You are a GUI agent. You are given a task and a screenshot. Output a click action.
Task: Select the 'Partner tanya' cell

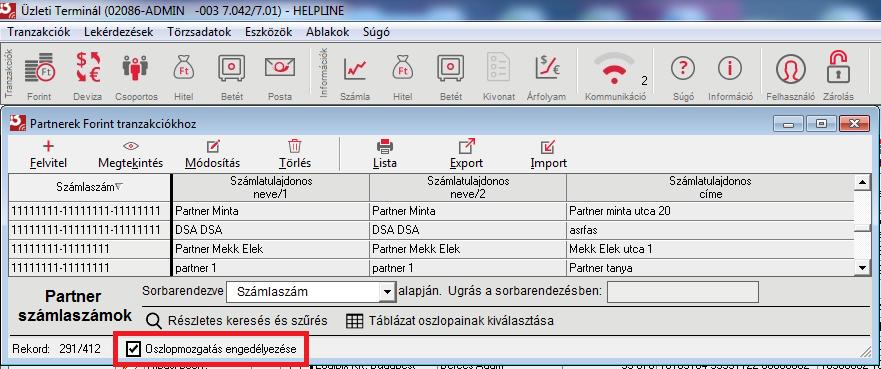pos(710,268)
